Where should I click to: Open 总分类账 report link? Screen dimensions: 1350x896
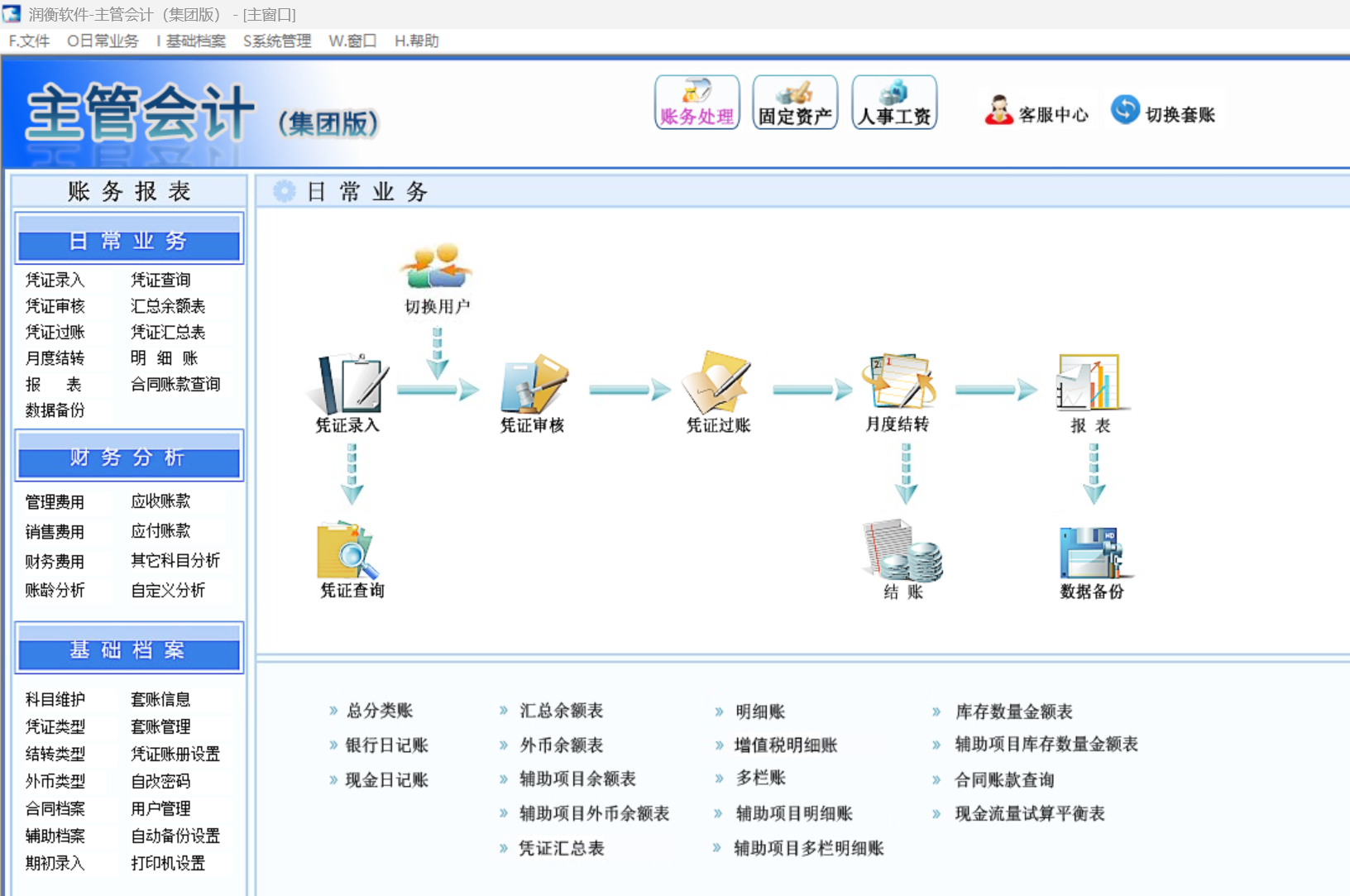[380, 711]
